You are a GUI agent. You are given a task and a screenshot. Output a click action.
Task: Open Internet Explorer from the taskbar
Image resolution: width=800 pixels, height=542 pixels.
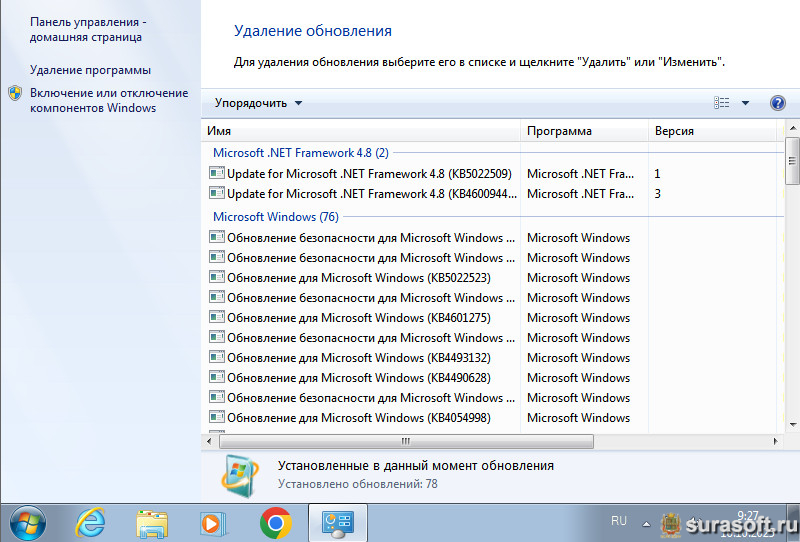(x=91, y=522)
